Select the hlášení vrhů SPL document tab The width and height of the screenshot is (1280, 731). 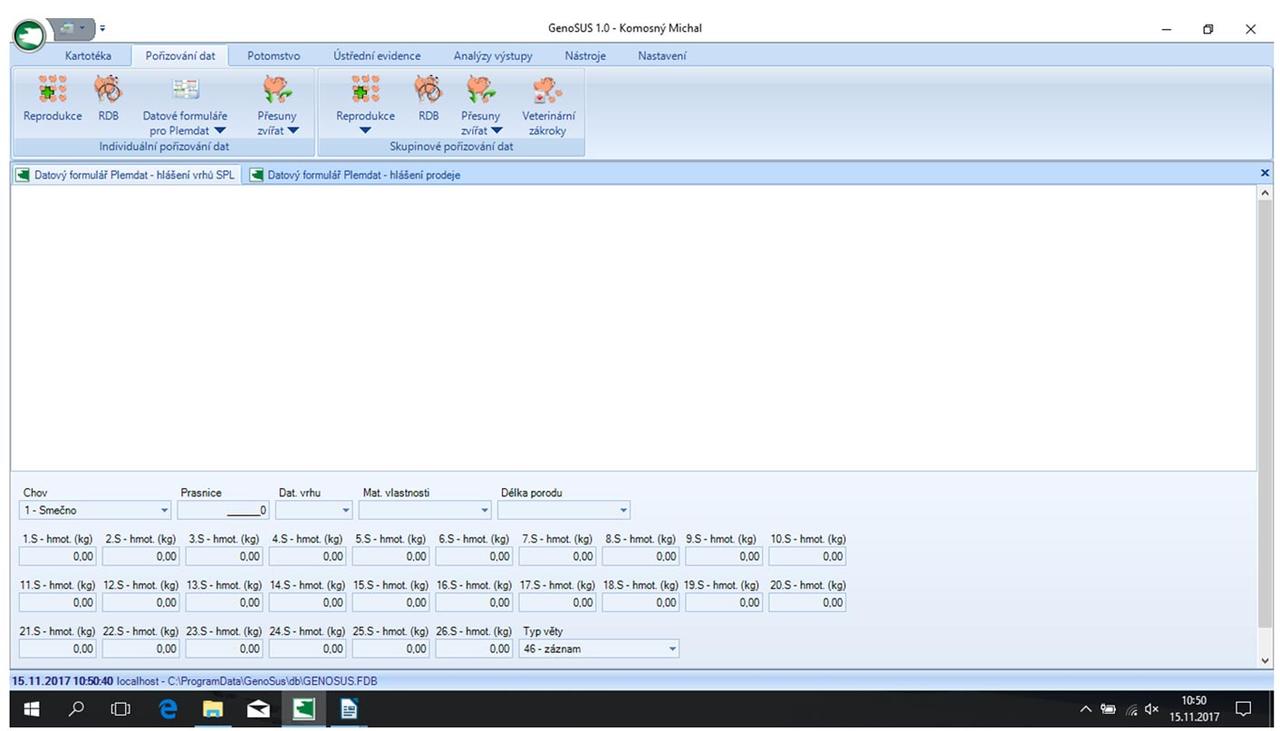pos(126,174)
